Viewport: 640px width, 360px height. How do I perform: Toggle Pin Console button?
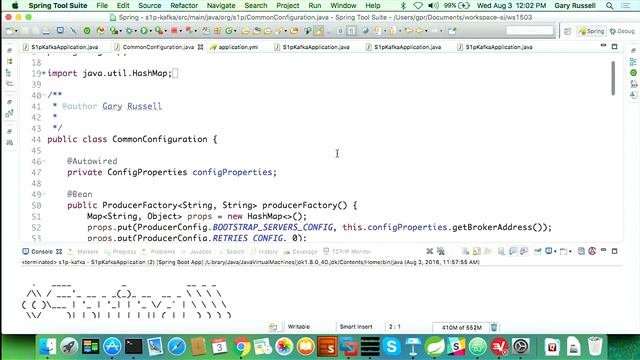click(x=538, y=251)
